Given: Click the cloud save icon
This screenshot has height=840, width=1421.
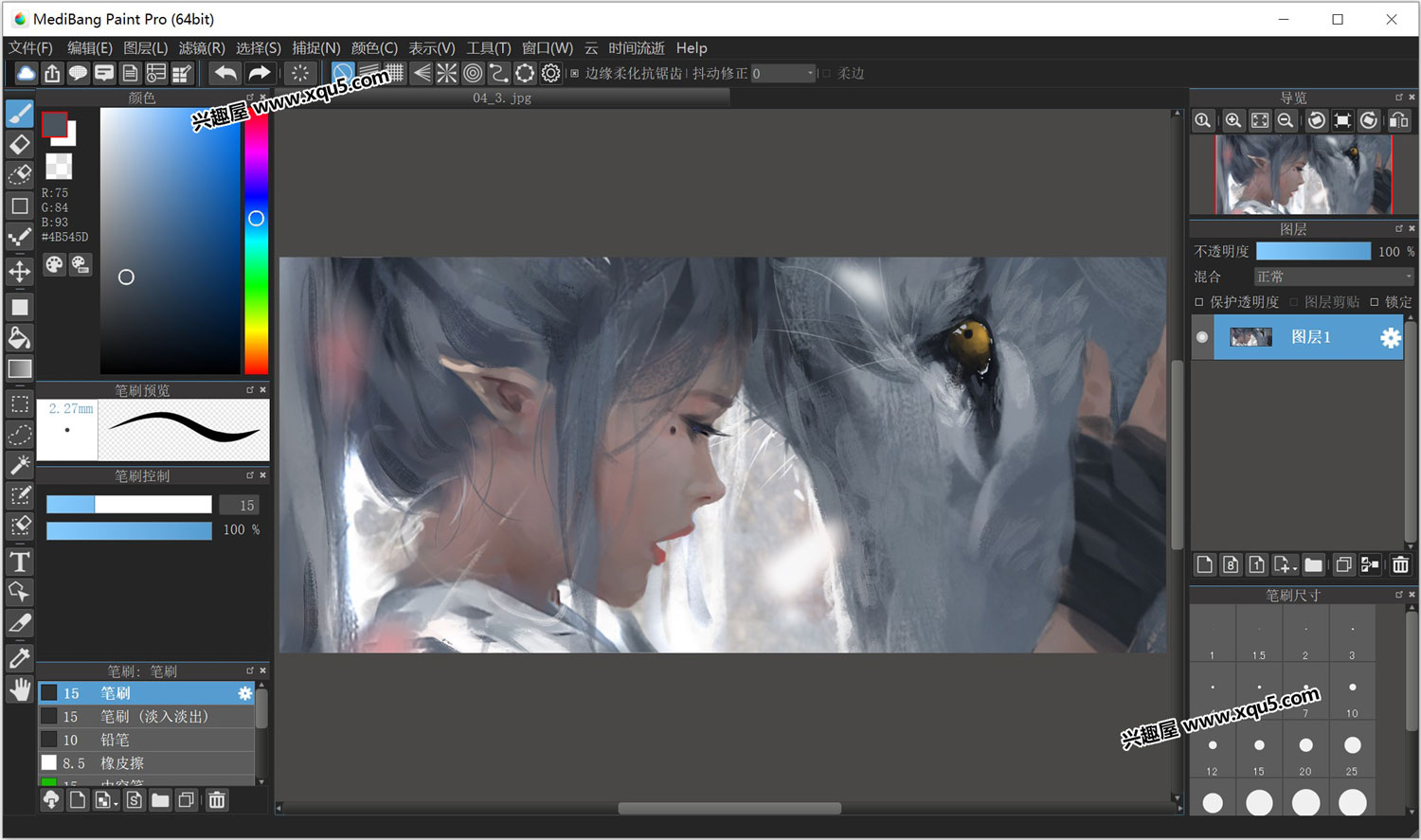Looking at the screenshot, I should [26, 73].
